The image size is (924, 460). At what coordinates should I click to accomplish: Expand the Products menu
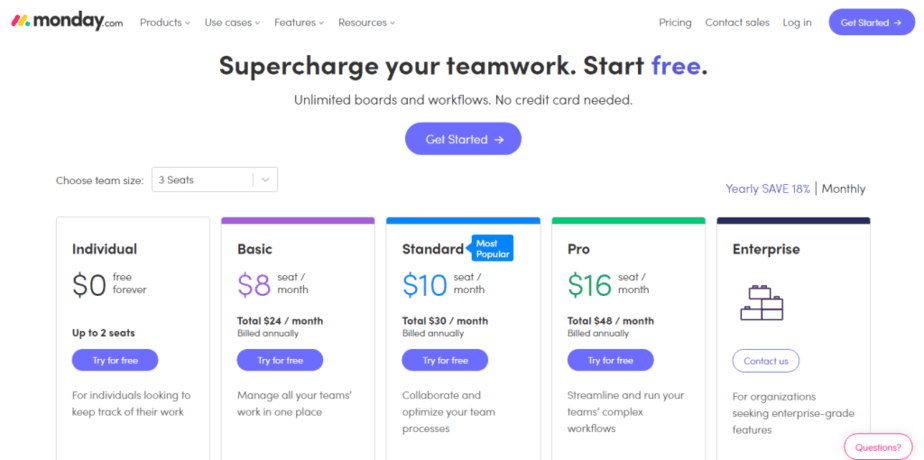[165, 23]
